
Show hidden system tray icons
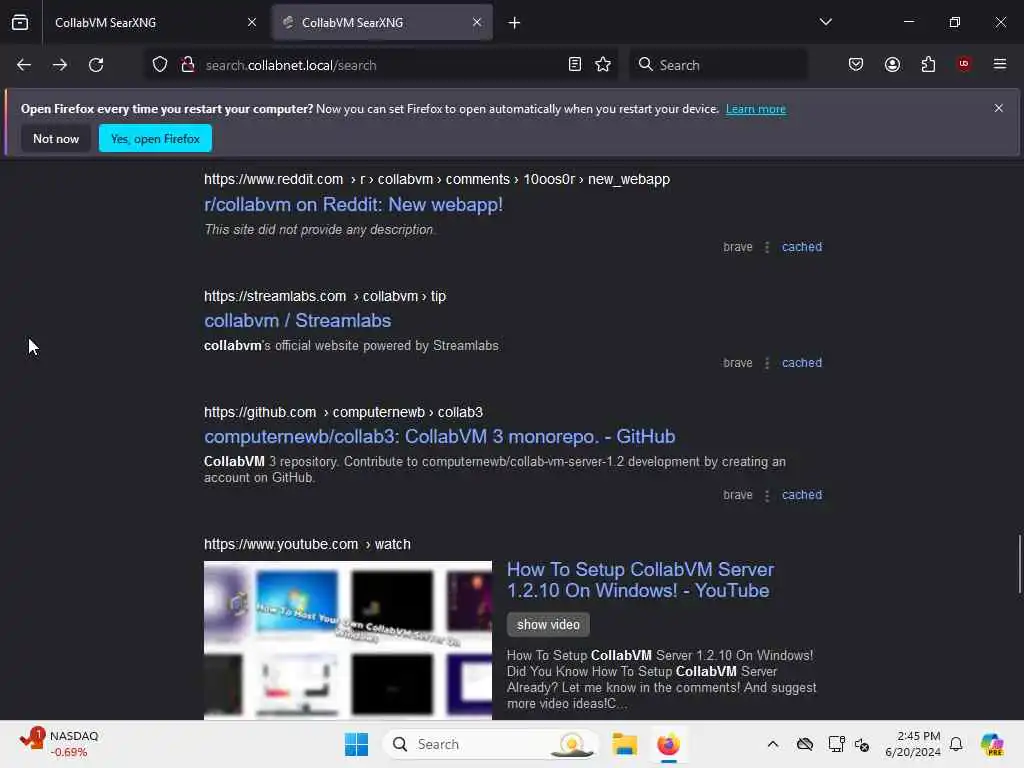click(773, 744)
